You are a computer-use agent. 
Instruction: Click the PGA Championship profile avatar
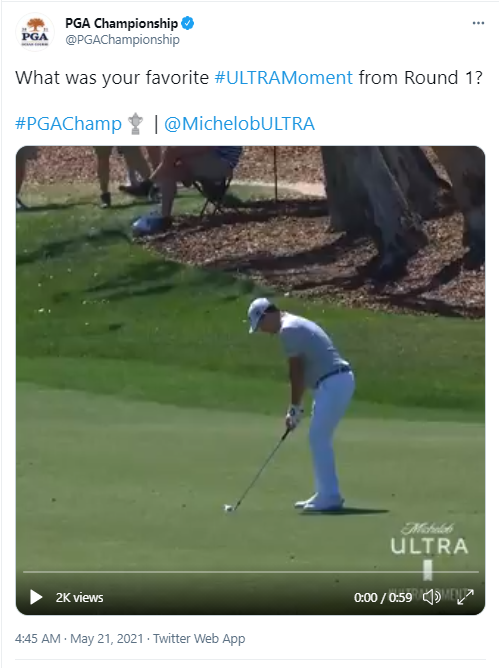click(35, 32)
